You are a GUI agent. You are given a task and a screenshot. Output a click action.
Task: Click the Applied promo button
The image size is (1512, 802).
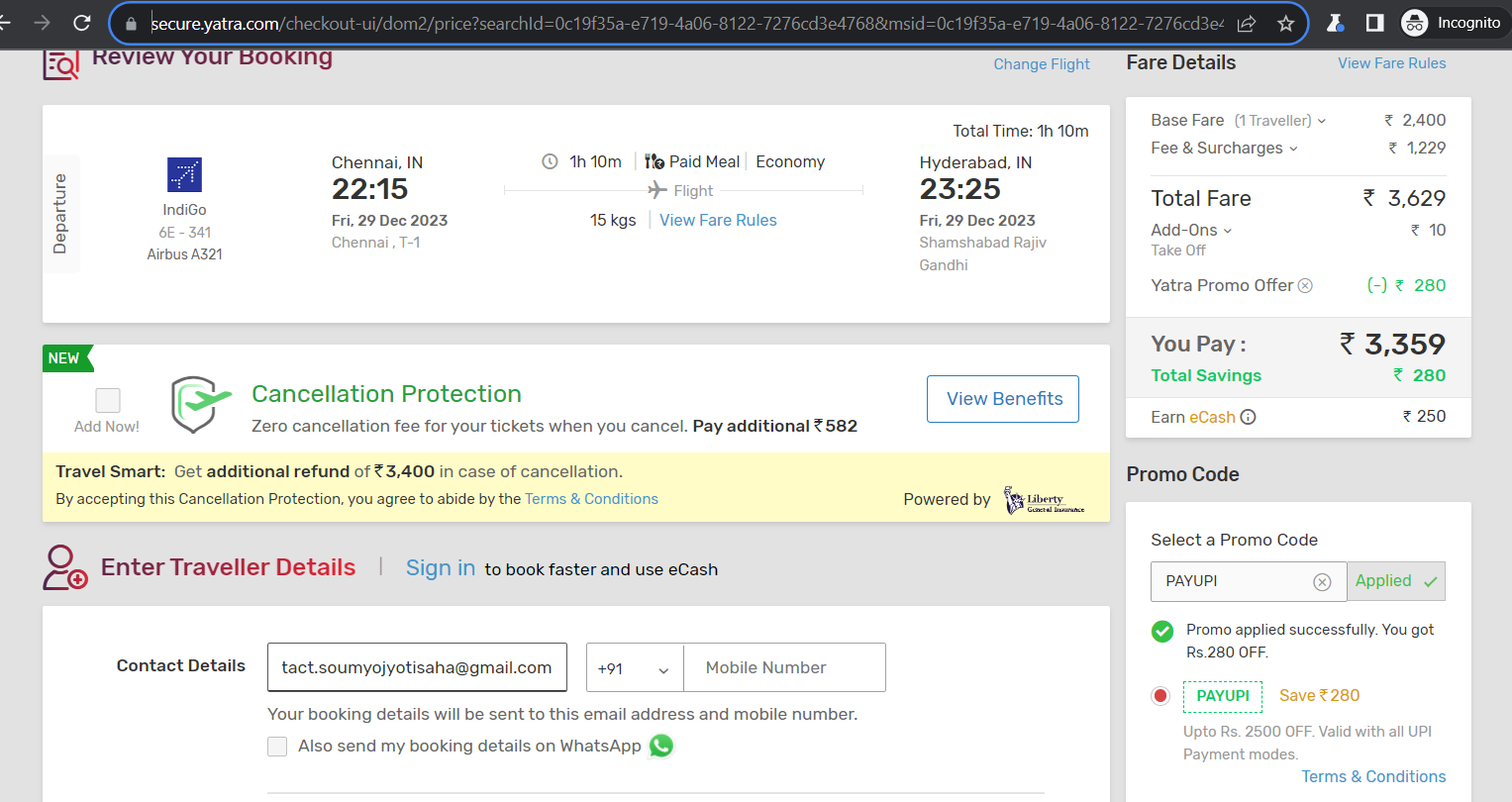1396,581
